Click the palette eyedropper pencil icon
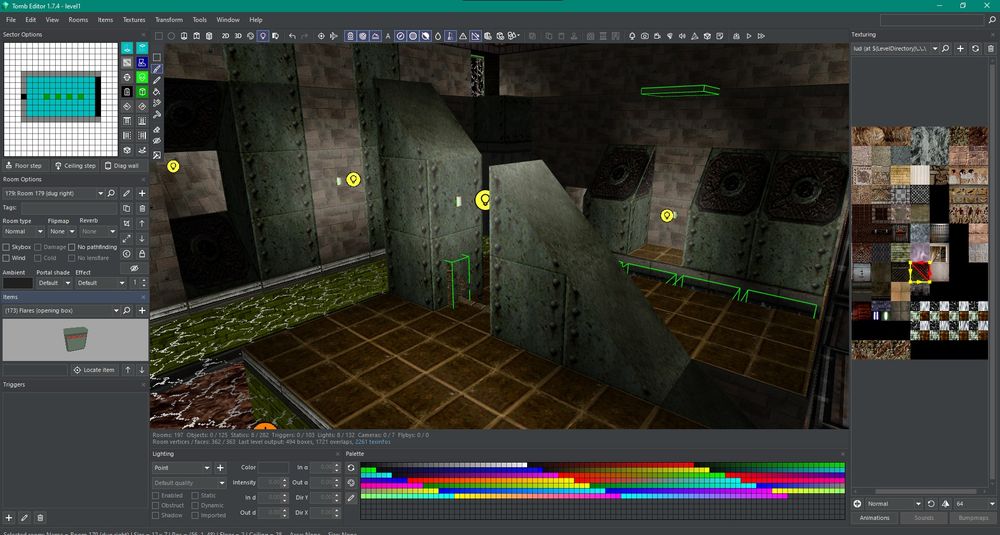Image resolution: width=1000 pixels, height=535 pixels. pos(351,498)
